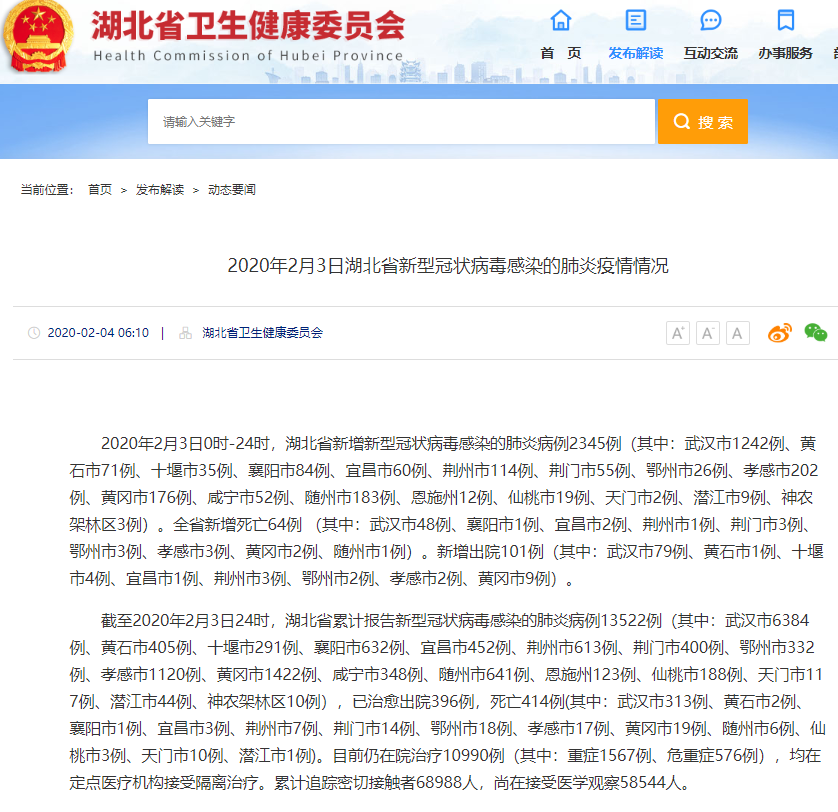Click the 湖北省卫生健康委员会 source name
The height and width of the screenshot is (812, 838).
262,333
